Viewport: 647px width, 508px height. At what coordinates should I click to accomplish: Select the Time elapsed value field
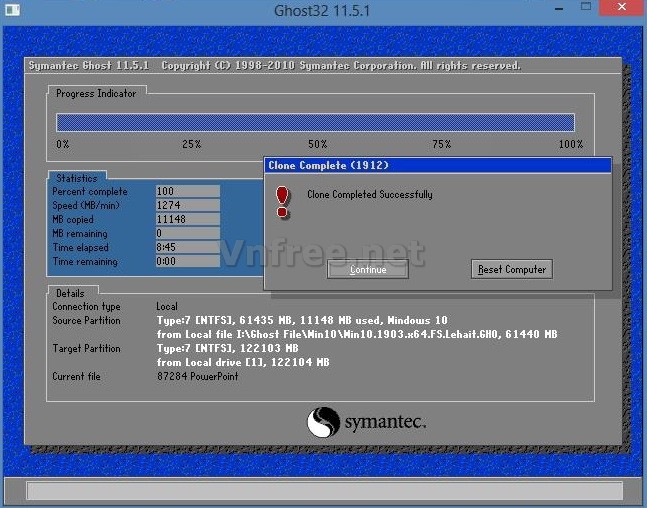tap(187, 247)
